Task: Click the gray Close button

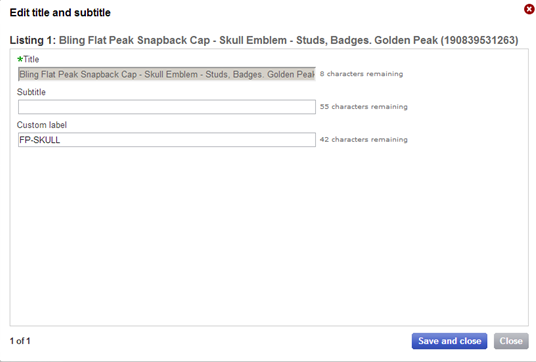Action: pos(511,341)
